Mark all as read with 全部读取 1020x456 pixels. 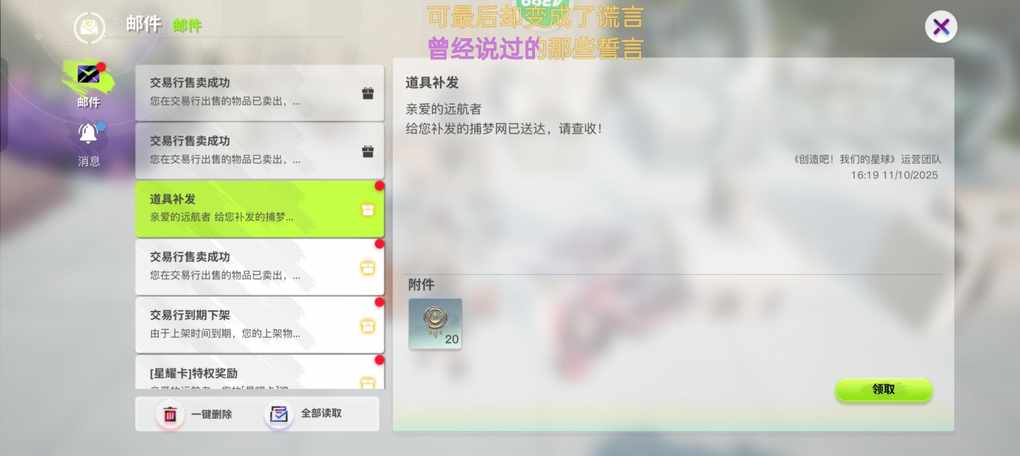[306, 414]
